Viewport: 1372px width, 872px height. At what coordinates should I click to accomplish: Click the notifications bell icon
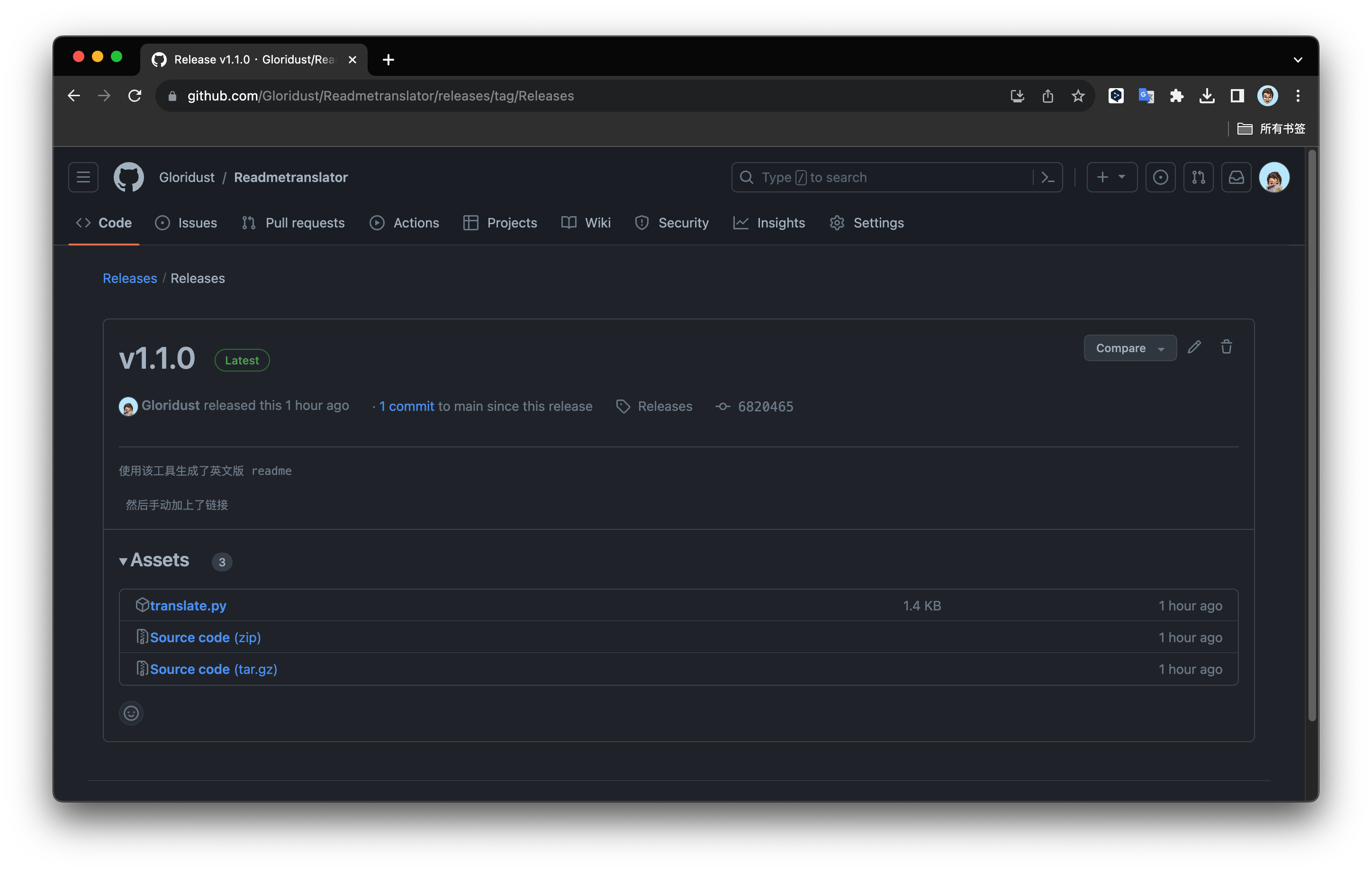point(1237,177)
